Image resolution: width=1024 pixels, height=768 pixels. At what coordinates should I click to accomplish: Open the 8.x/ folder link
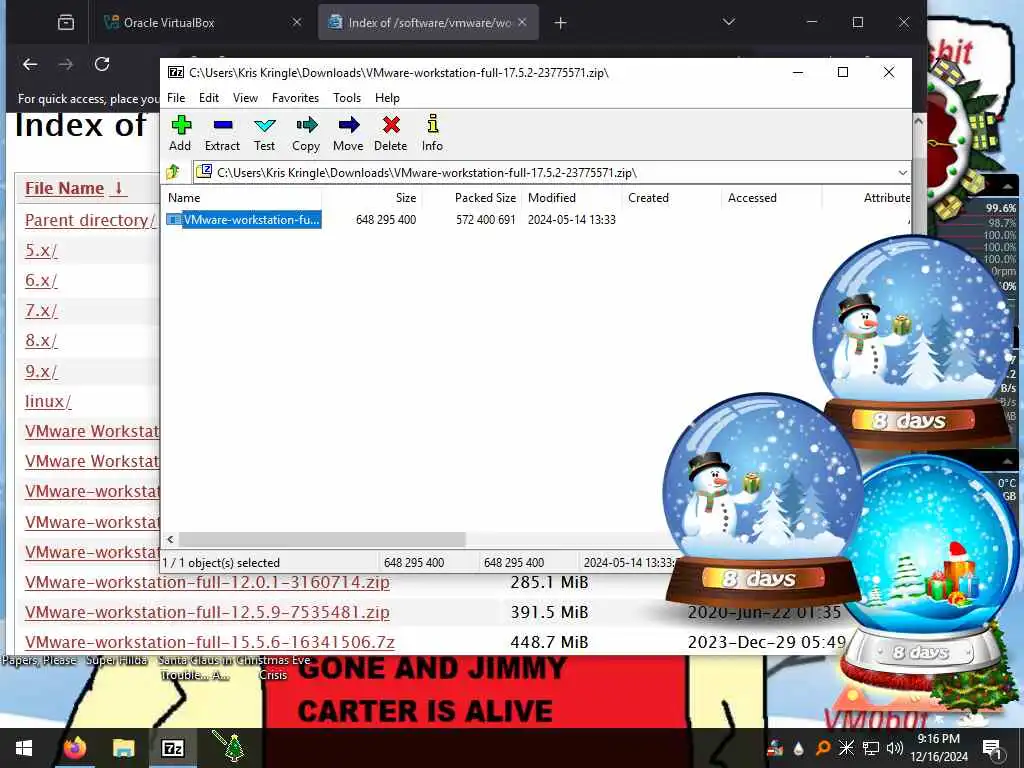pos(41,340)
